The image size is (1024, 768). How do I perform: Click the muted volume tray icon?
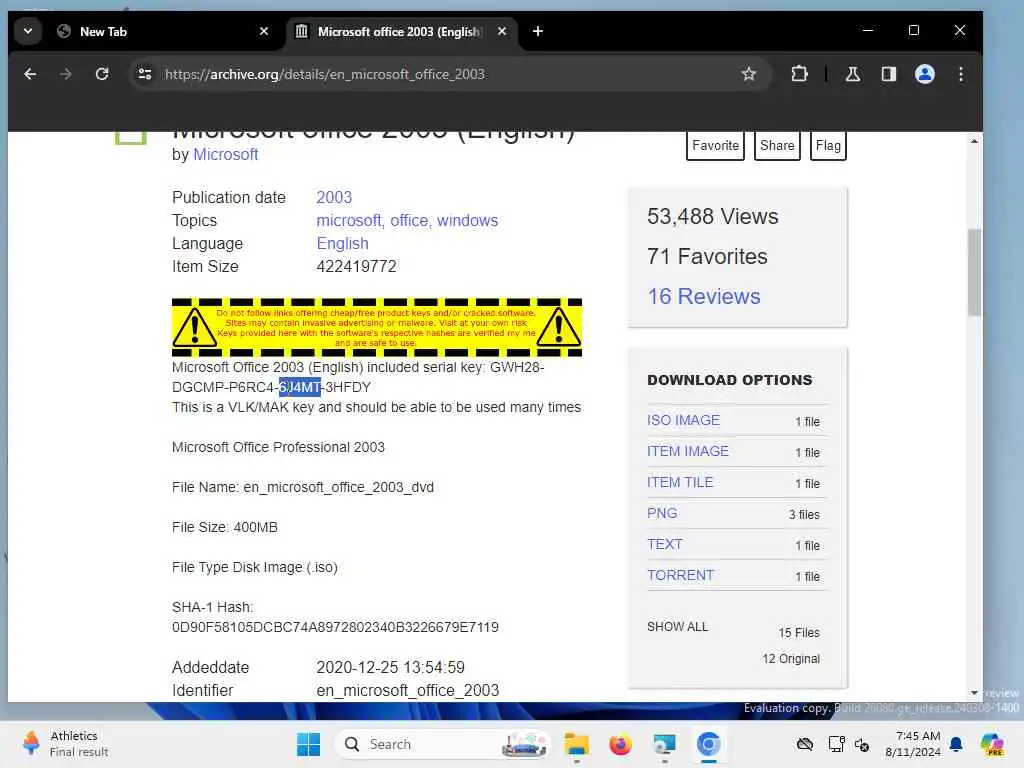tap(862, 744)
